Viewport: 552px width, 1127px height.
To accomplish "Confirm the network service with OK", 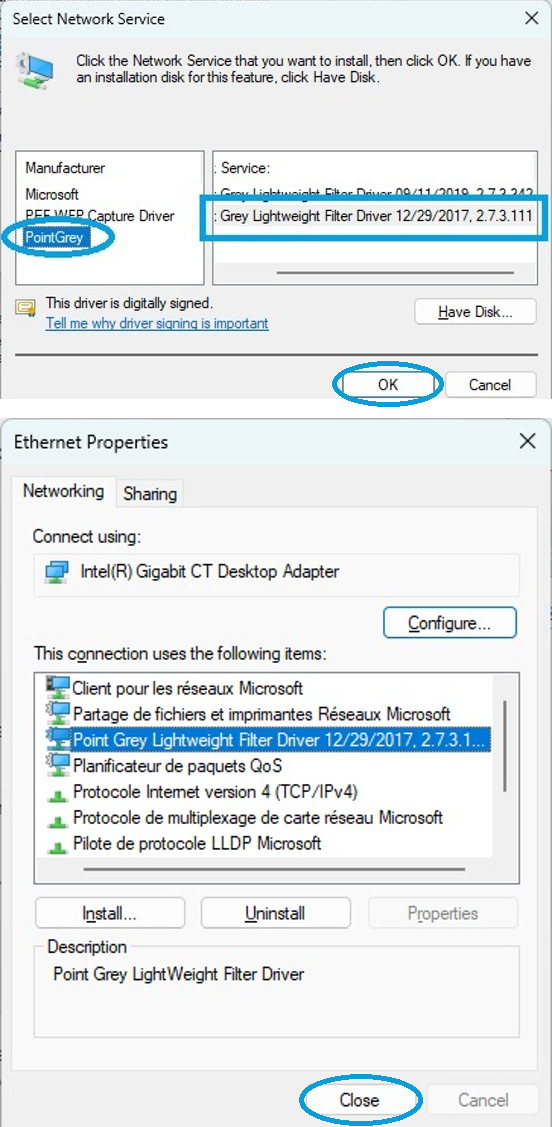I will (387, 385).
